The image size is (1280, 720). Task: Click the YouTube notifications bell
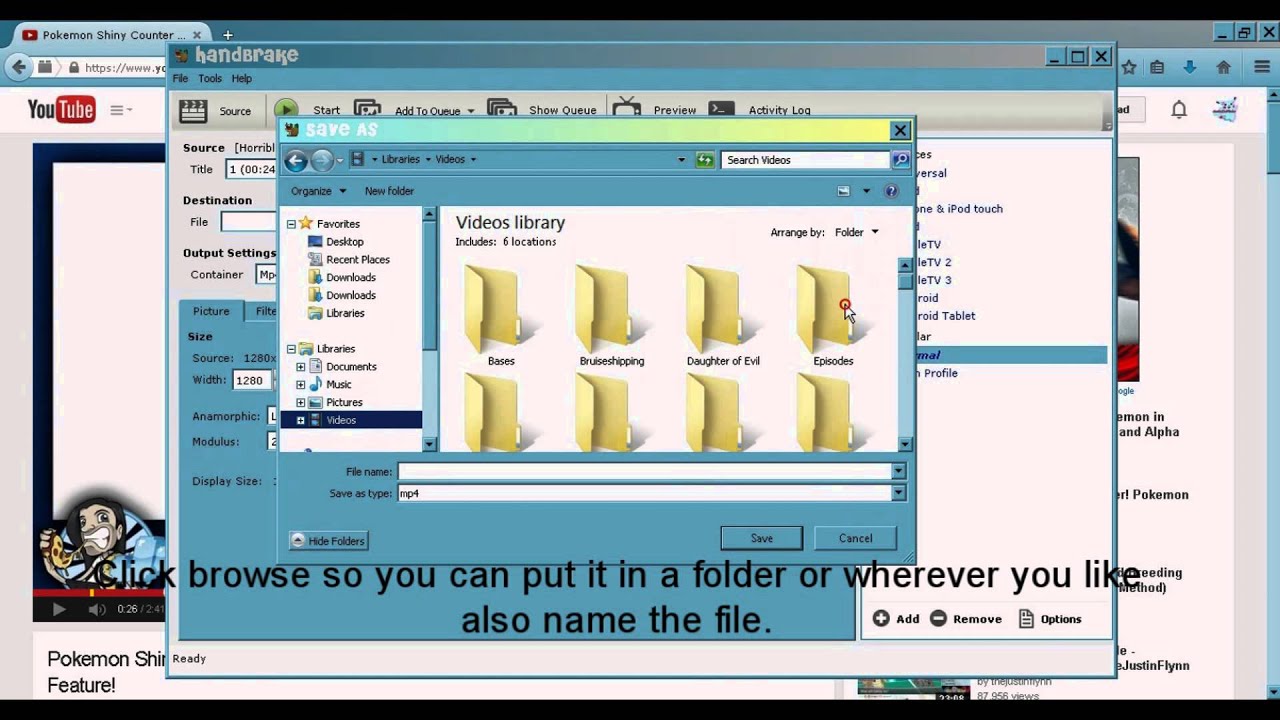1179,110
